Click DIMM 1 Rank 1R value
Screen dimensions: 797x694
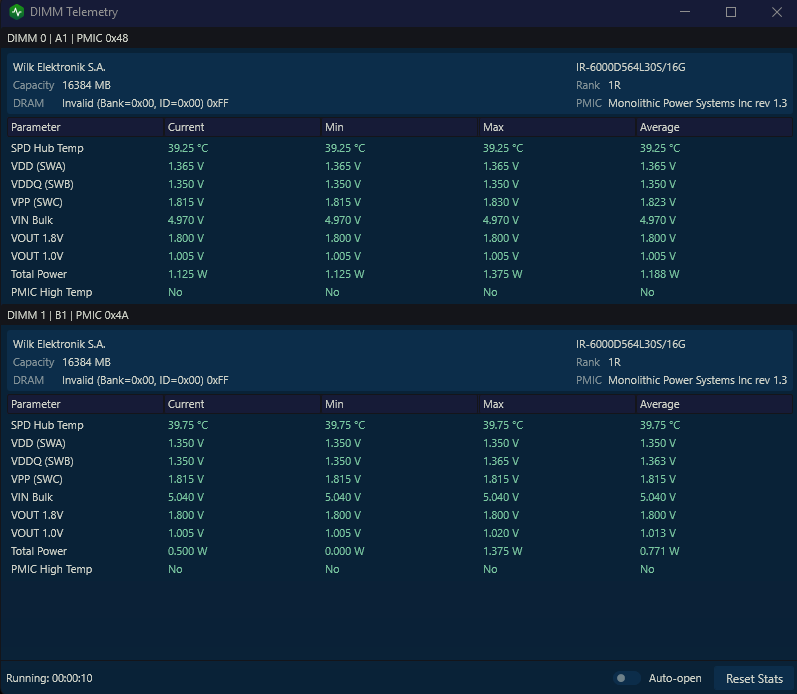pyautogui.click(x=615, y=363)
